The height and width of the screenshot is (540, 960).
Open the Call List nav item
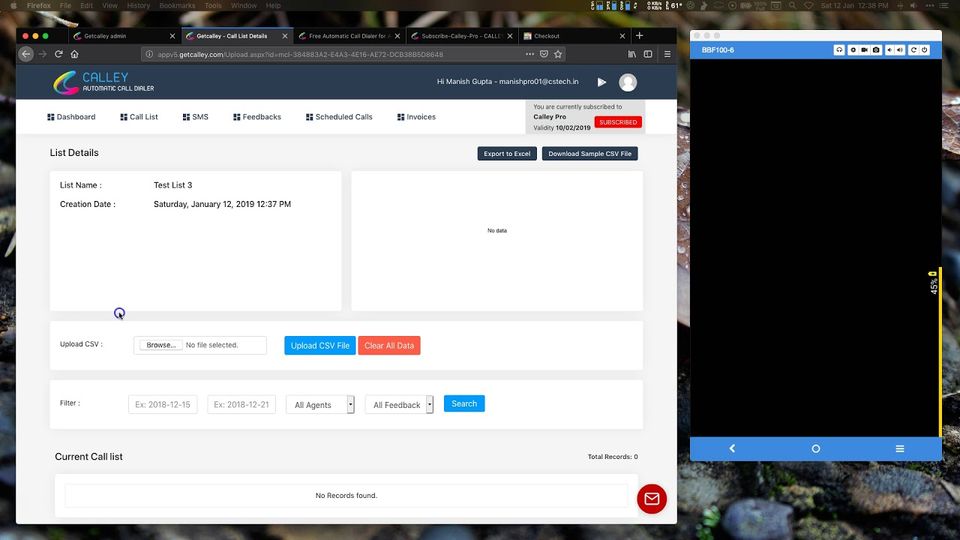point(139,117)
